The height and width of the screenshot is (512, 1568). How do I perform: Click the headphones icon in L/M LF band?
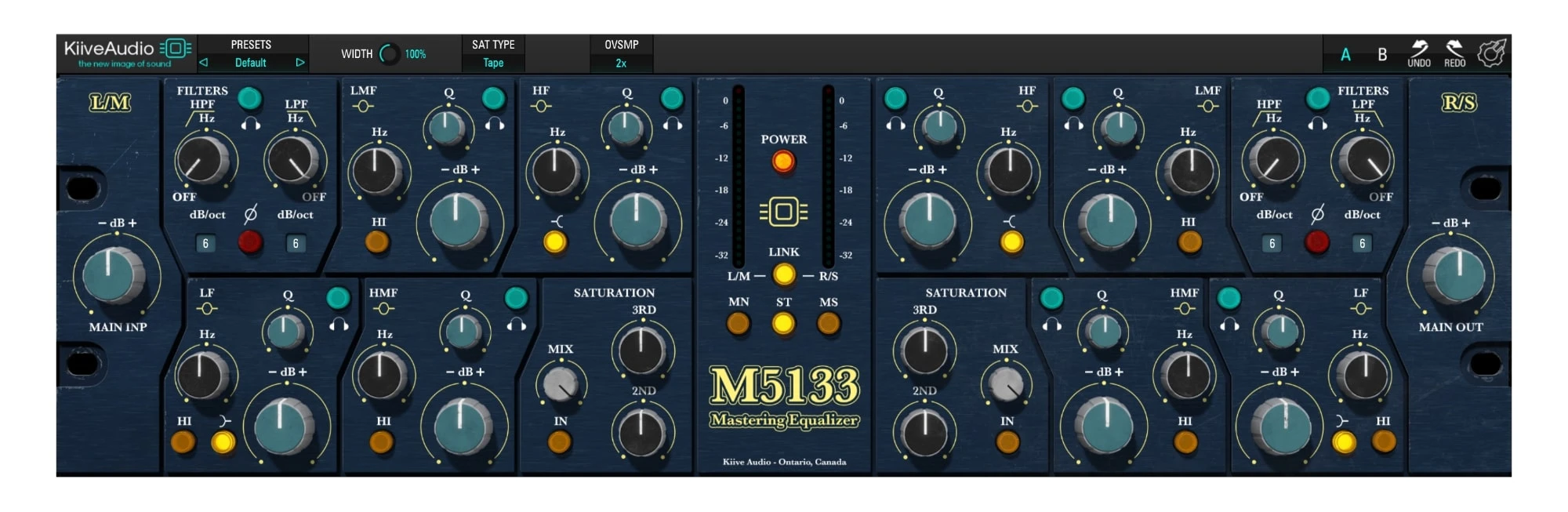[339, 324]
